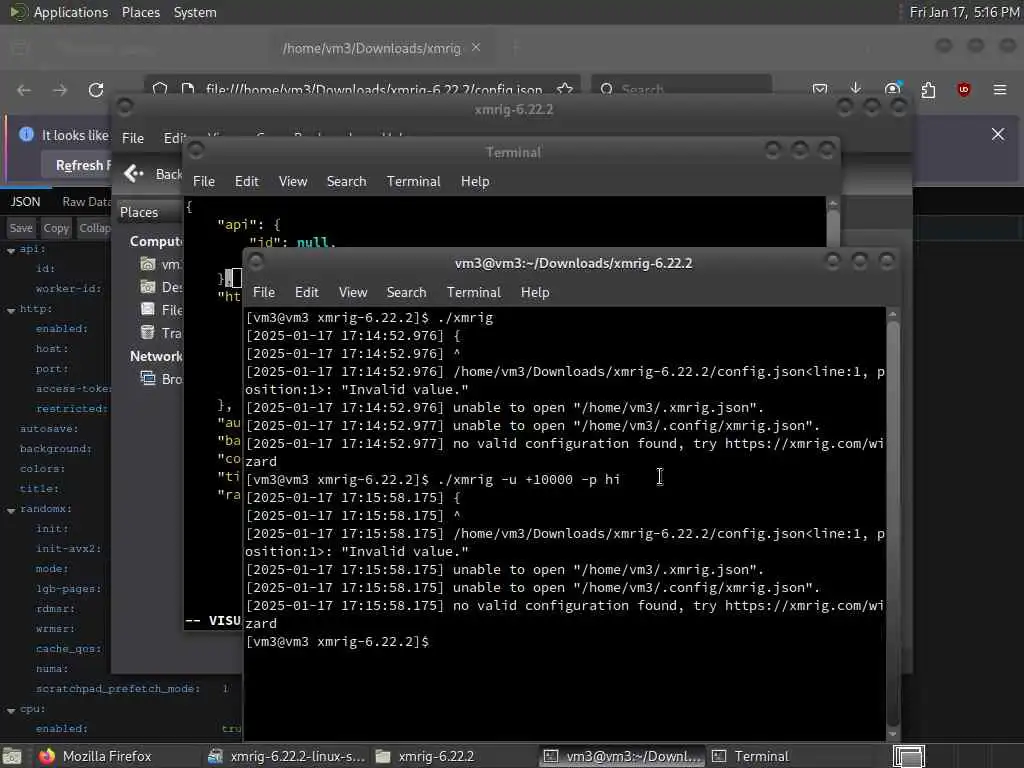Close the /home/vm3/Downloads/xmrig browser tab

point(476,47)
